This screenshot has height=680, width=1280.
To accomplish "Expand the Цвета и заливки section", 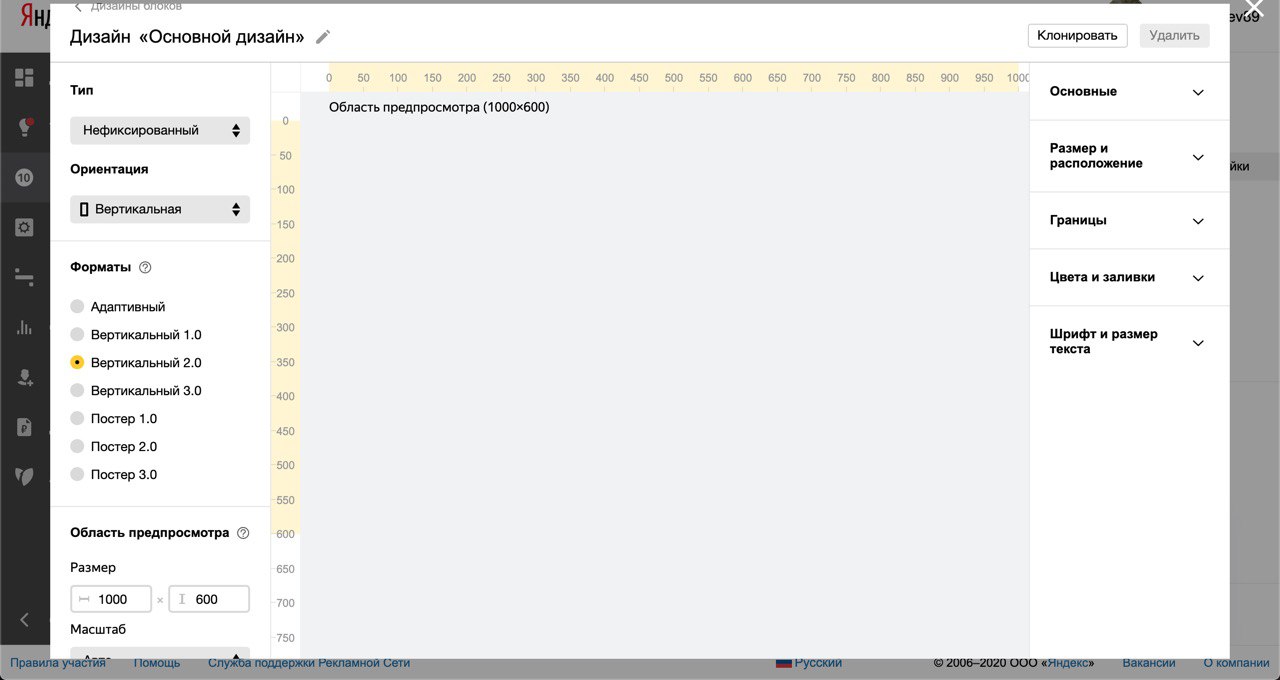I will [x=1129, y=278].
